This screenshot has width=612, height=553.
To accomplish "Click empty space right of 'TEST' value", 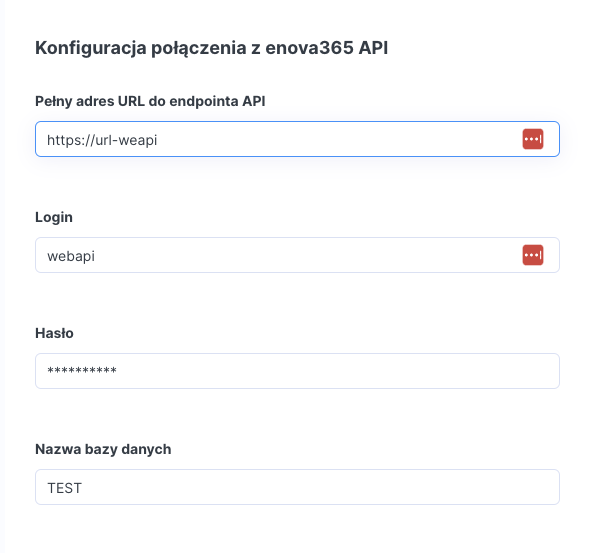I will click(x=320, y=487).
